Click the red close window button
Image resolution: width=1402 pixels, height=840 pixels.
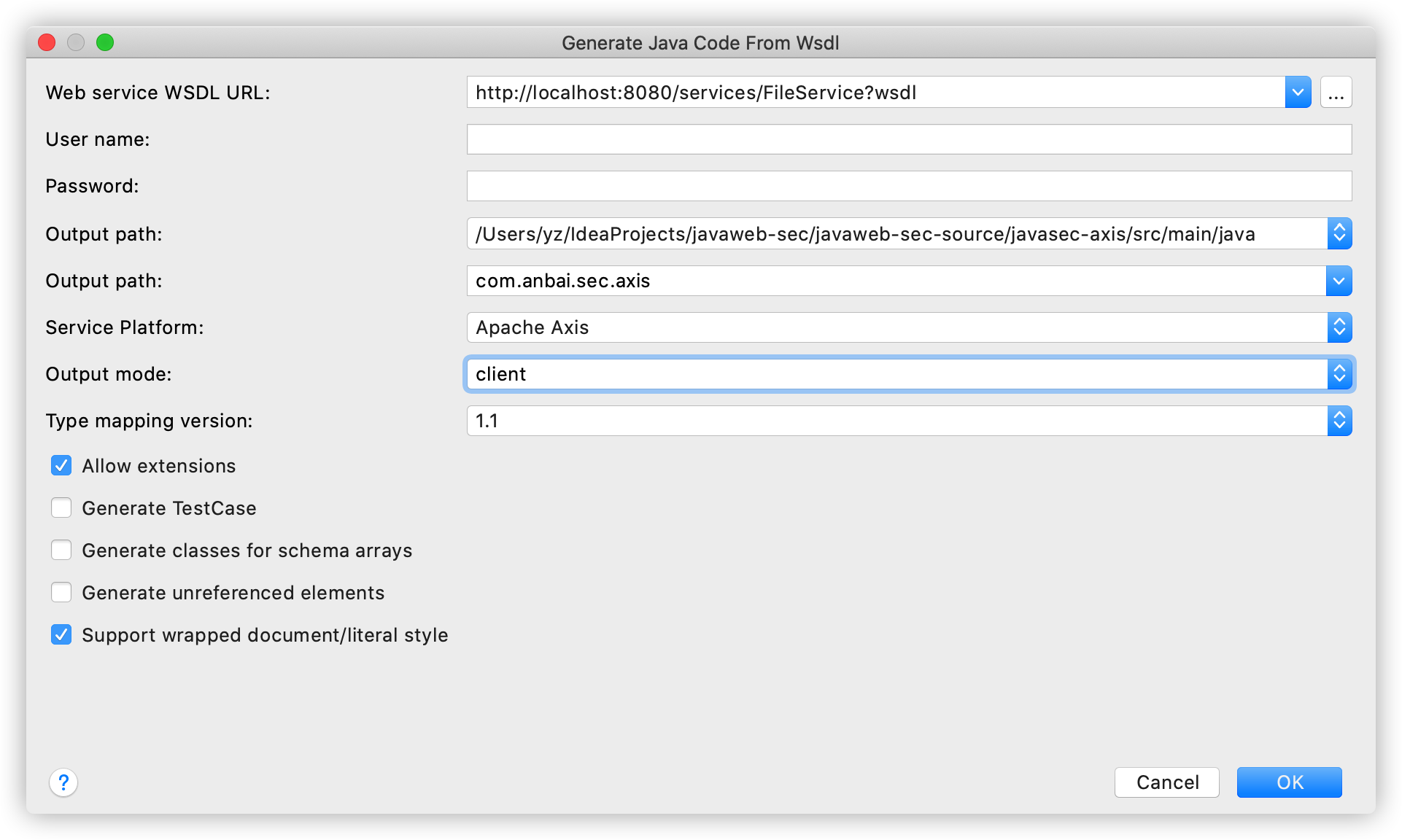coord(47,43)
